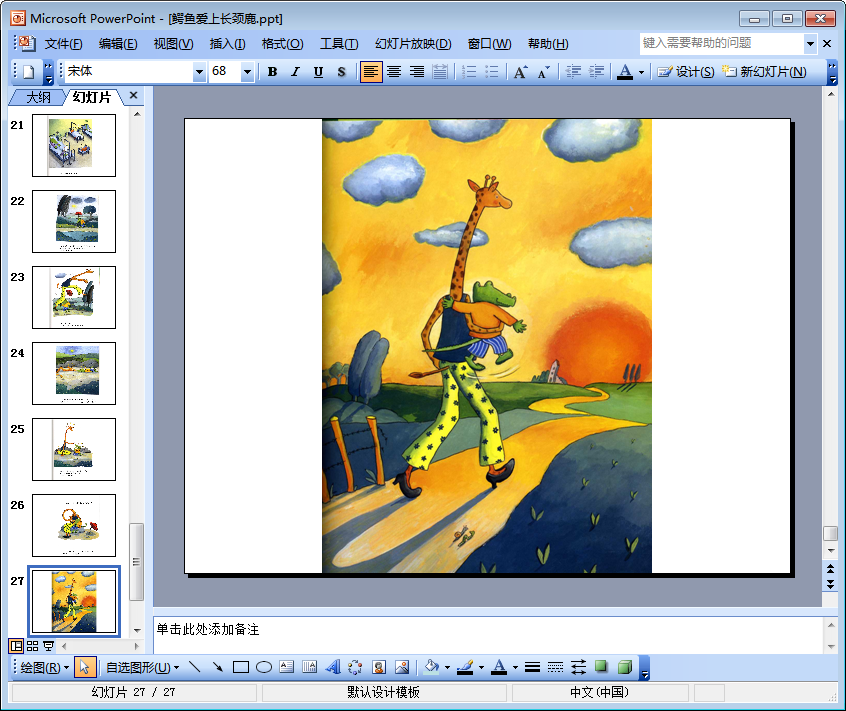The image size is (846, 711).
Task: Decrease indent level
Action: 573,72
